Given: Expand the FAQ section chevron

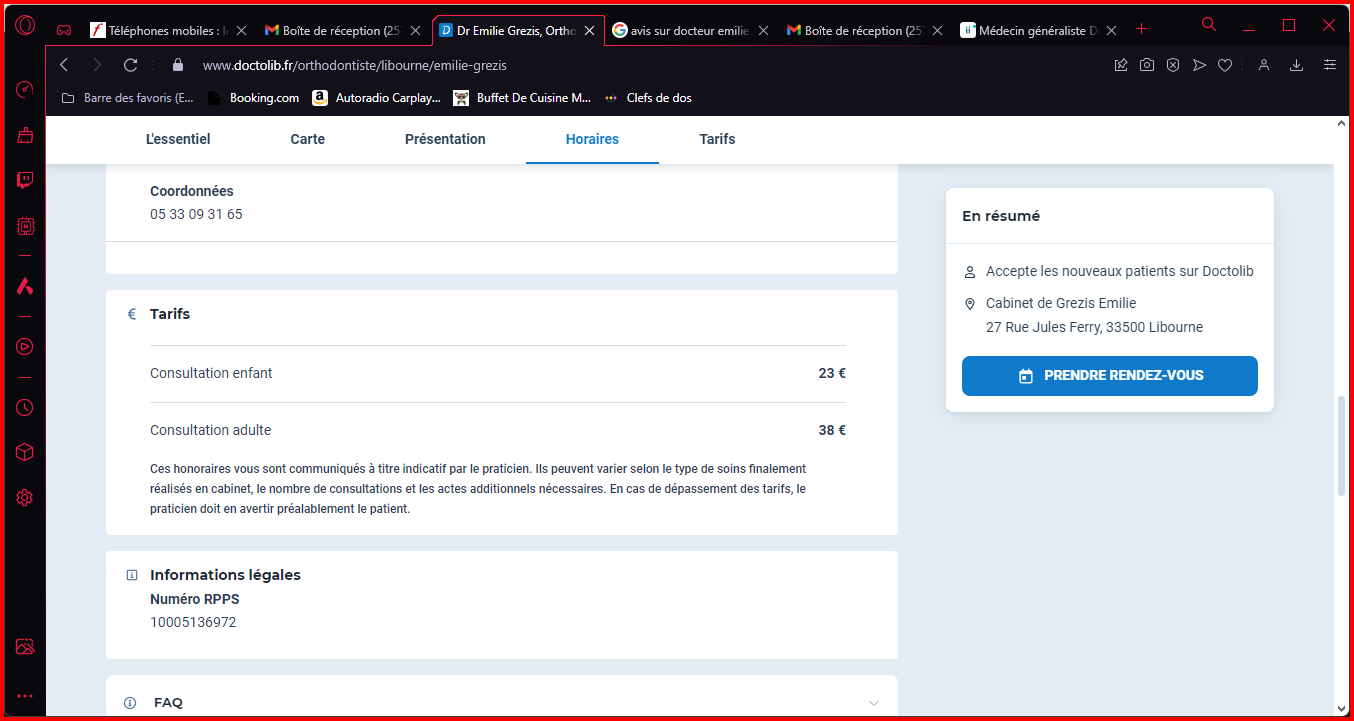Looking at the screenshot, I should [x=874, y=703].
